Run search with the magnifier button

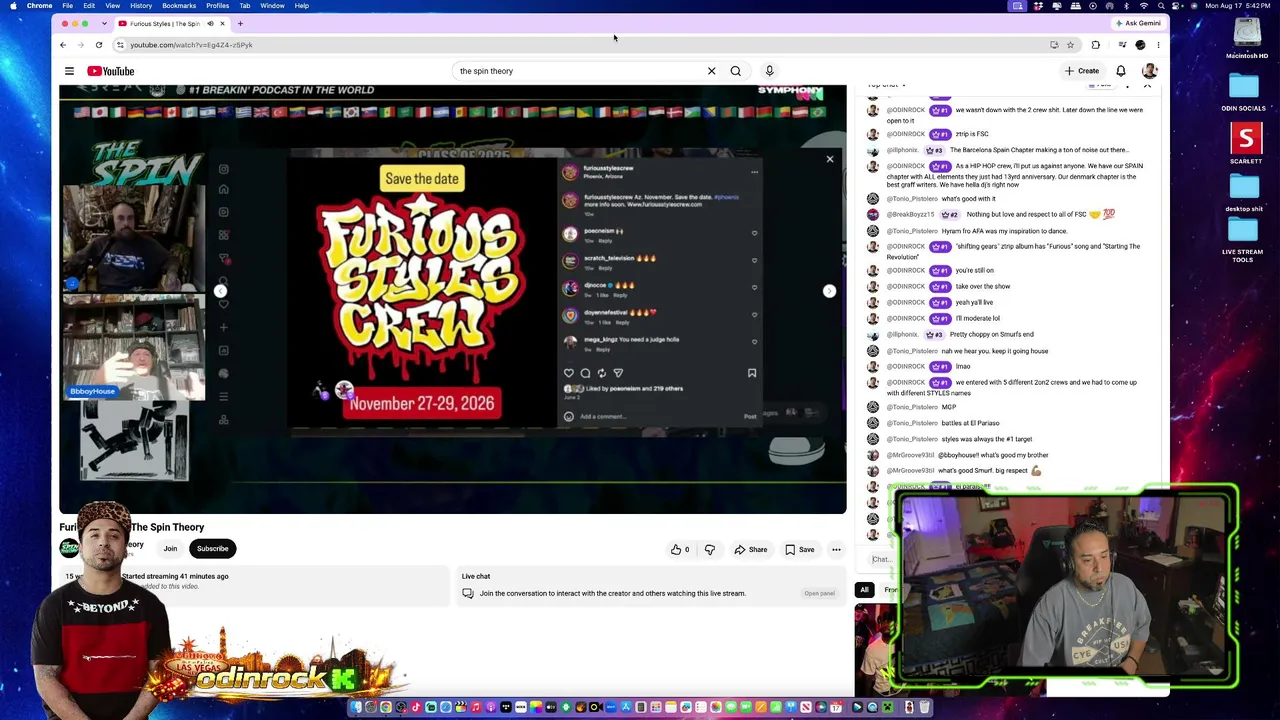pyautogui.click(x=736, y=71)
